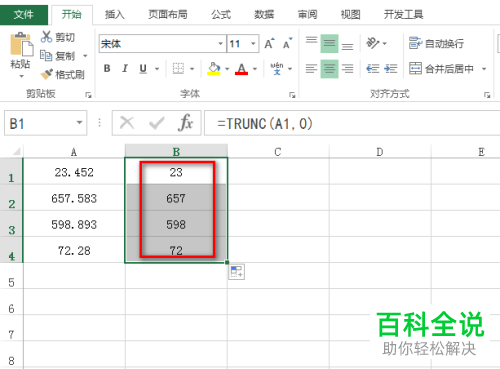Viewport: 500px width, 369px height.
Task: Apply red font color A
Action: (241, 69)
